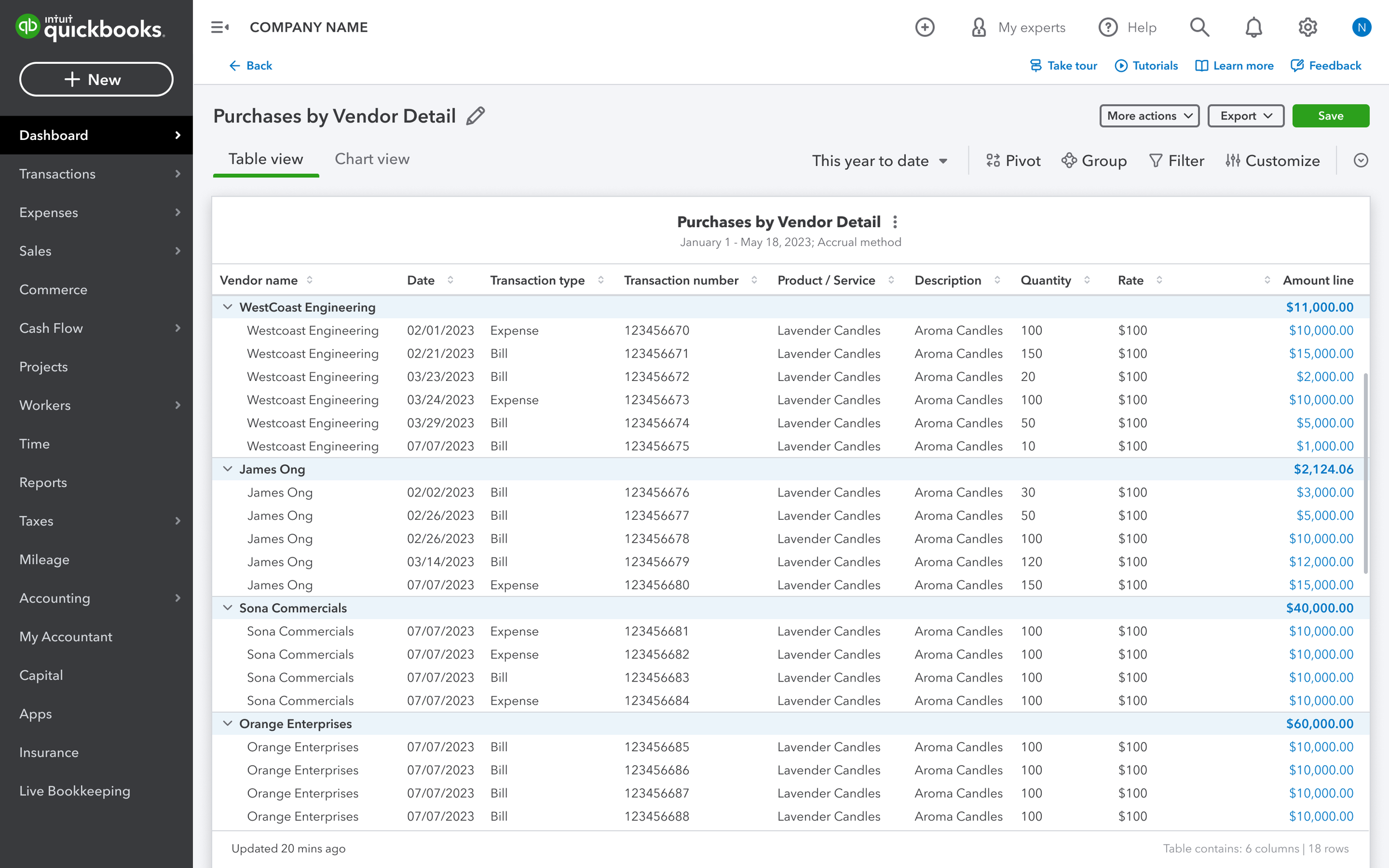Click the QuickBooks logo
The height and width of the screenshot is (868, 1389).
coord(90,27)
